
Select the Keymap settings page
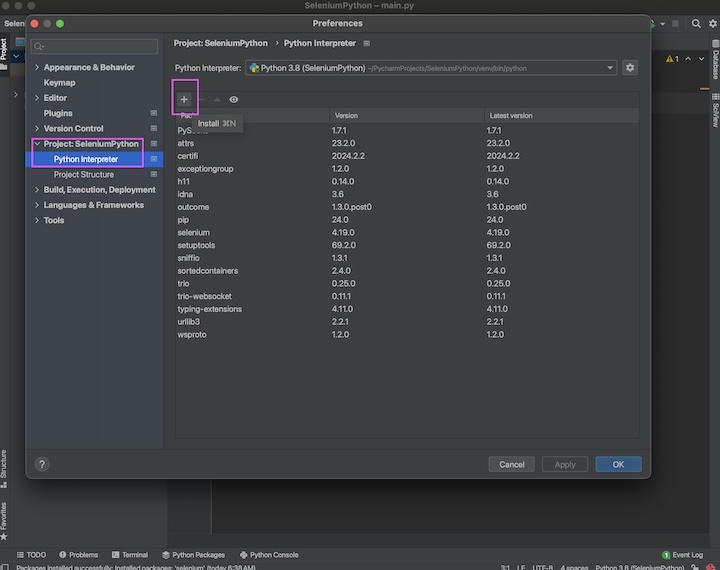[59, 83]
